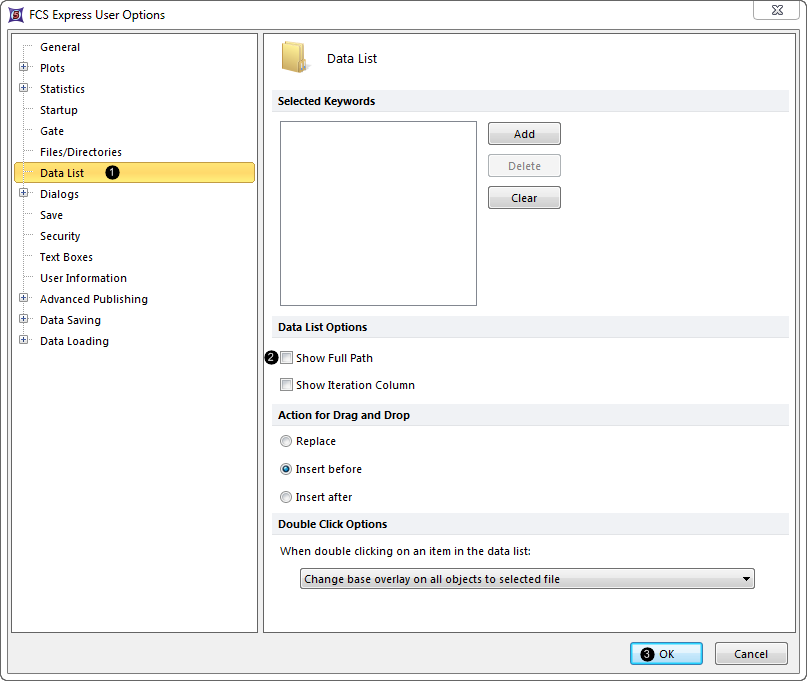Choose the Insert after drag-drop option
807x681 pixels.
(287, 497)
